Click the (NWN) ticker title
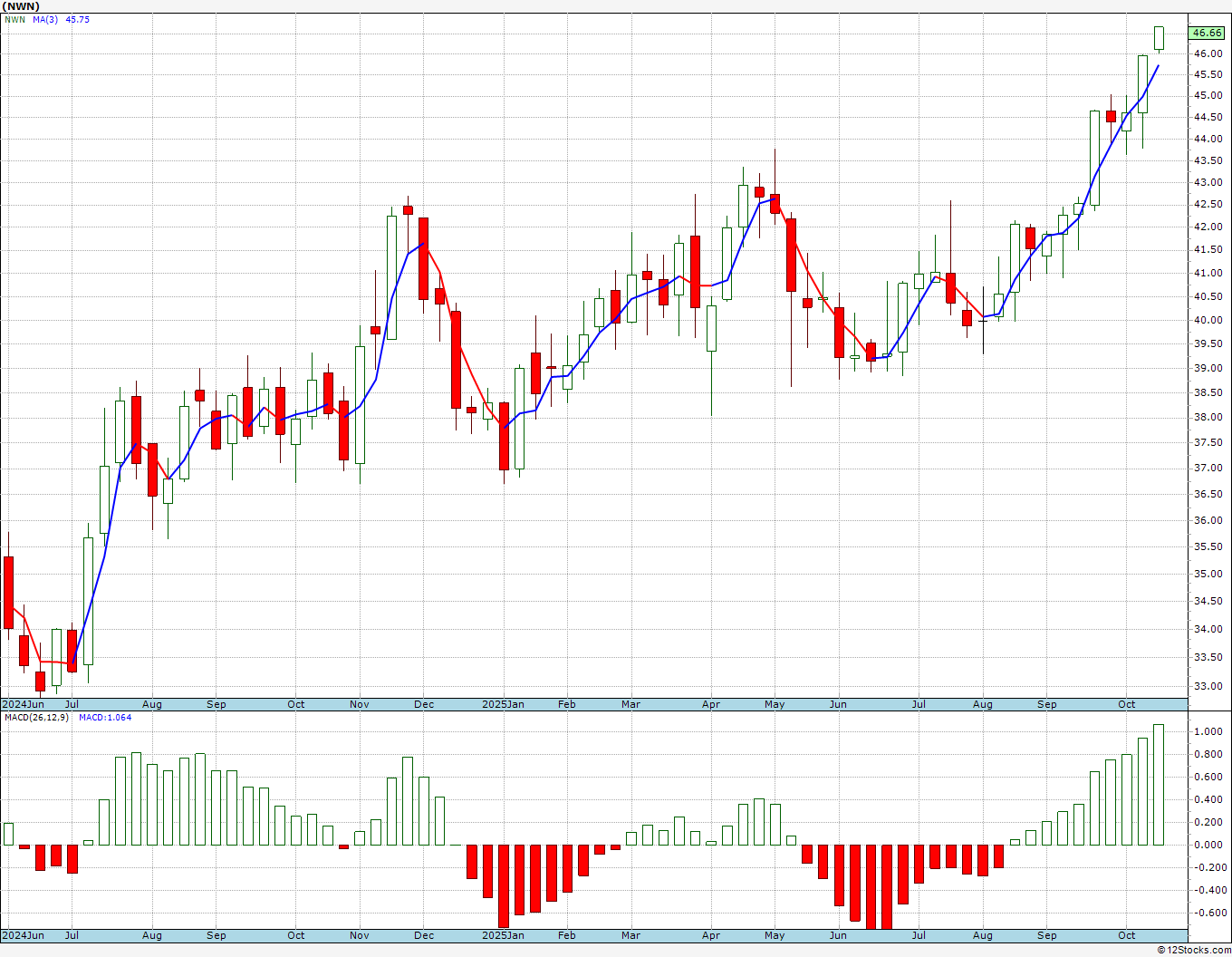The width and height of the screenshot is (1232, 957). (x=20, y=6)
